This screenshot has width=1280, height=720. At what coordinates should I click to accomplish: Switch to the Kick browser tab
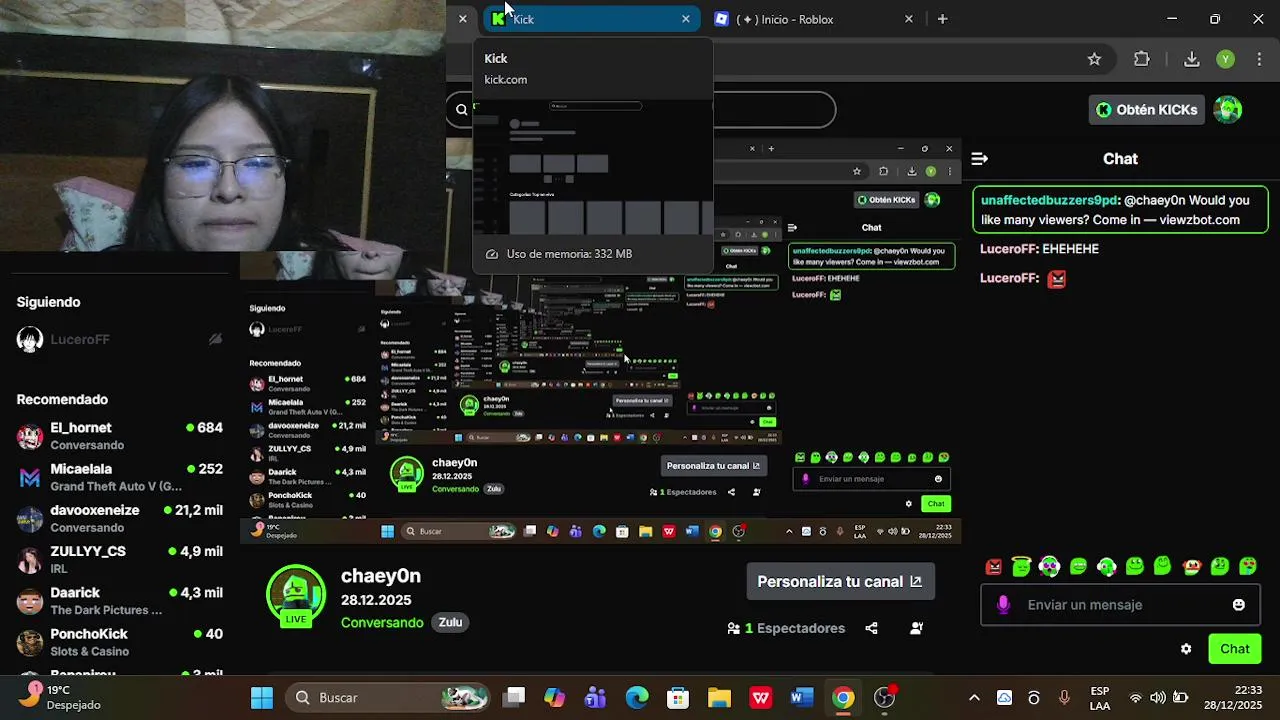pos(590,19)
